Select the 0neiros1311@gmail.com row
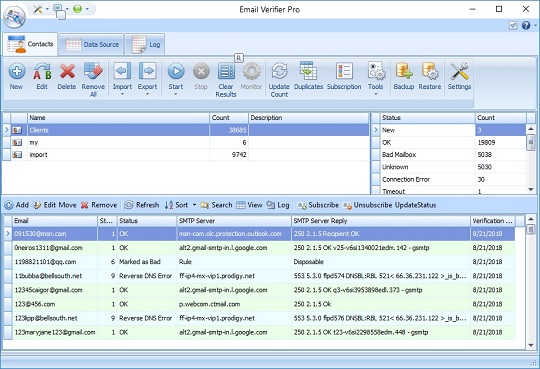Viewport: 540px width, 369px height. pyautogui.click(x=260, y=248)
